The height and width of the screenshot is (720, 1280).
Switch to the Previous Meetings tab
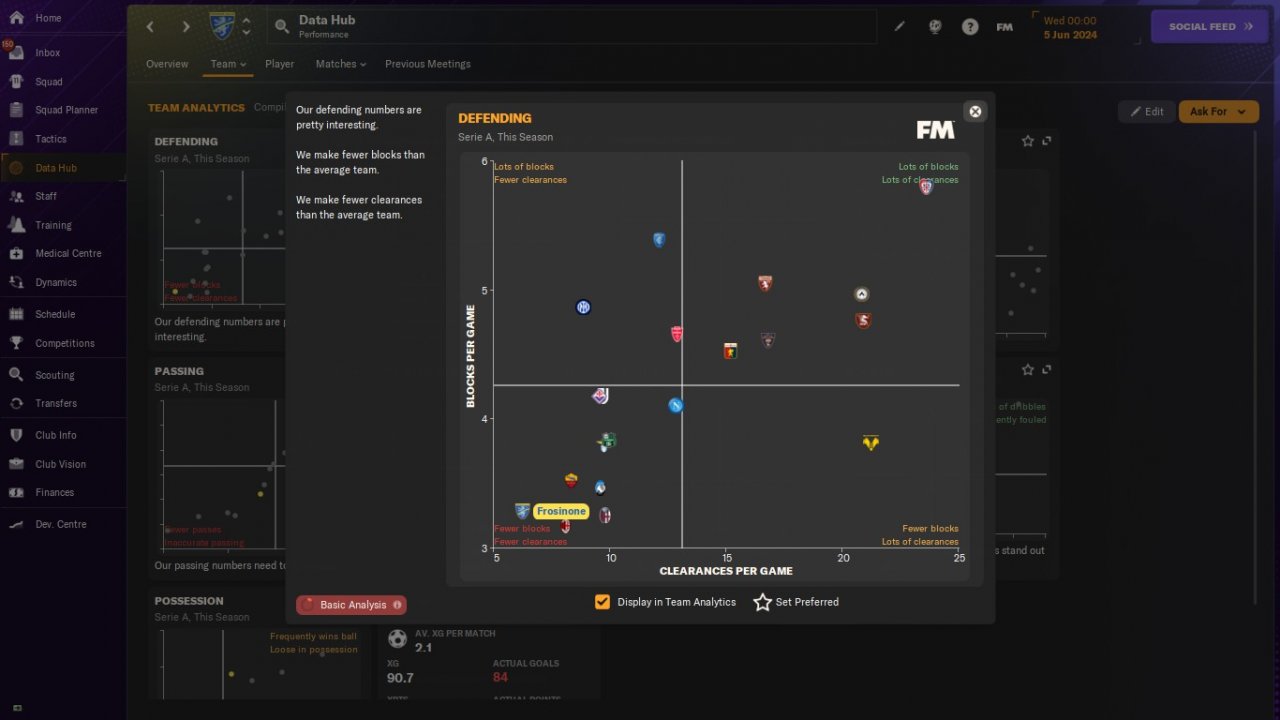coord(428,64)
